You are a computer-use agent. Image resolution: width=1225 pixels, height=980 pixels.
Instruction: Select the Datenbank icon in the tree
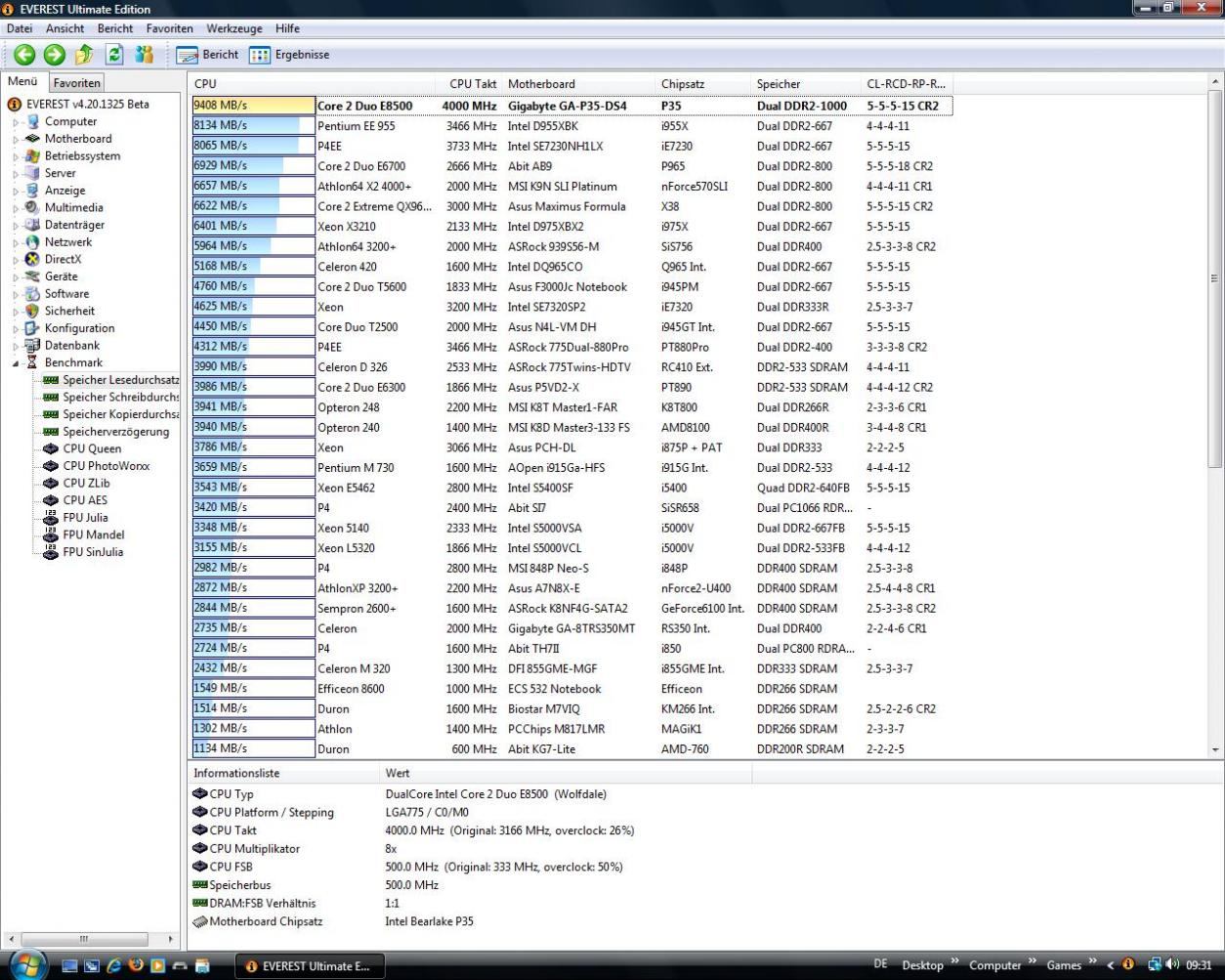pyautogui.click(x=33, y=345)
